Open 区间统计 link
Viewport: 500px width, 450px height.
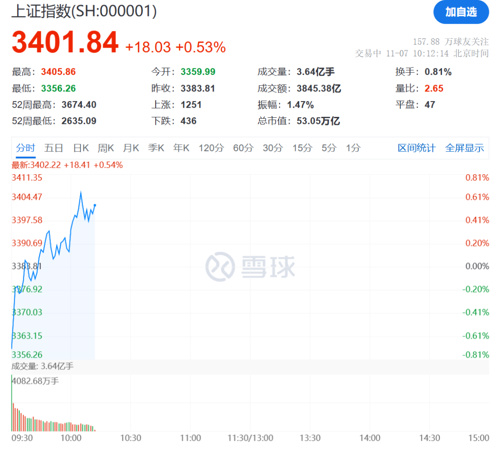pos(416,148)
